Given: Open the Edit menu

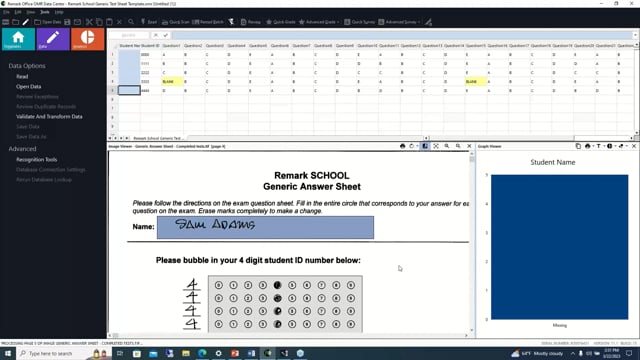Looking at the screenshot, I should (18, 12).
